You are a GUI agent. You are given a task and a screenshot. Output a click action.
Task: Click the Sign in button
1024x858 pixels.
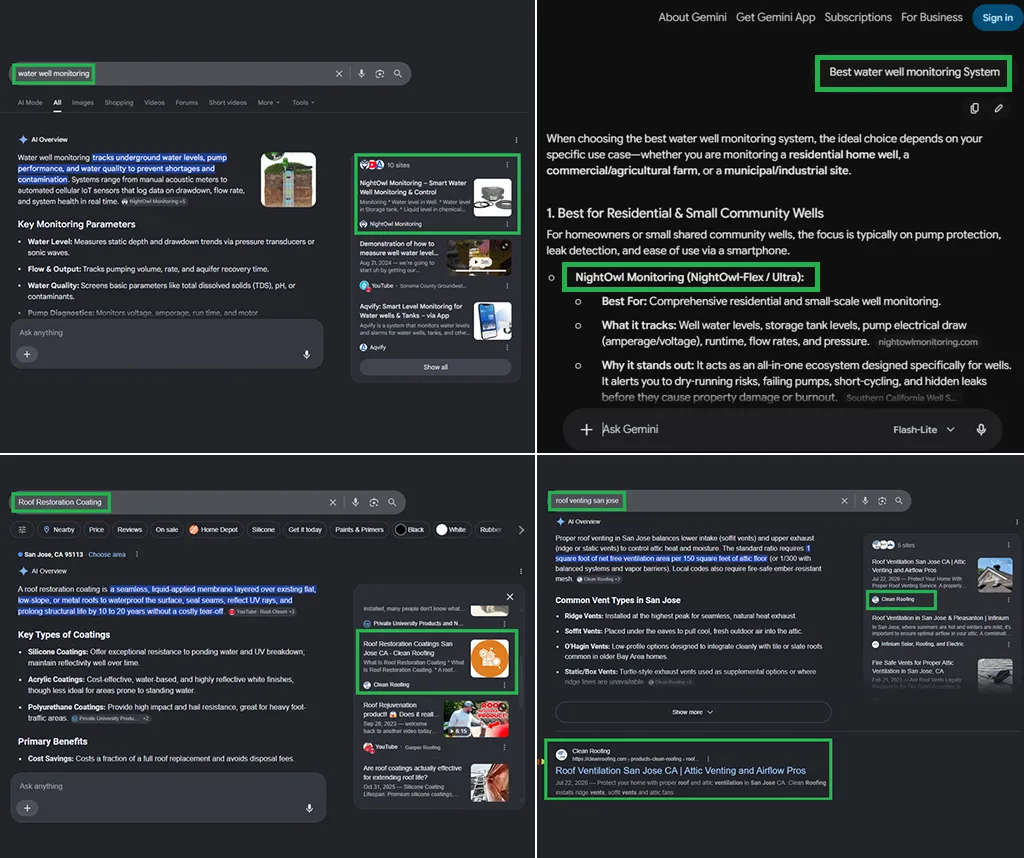(x=997, y=18)
